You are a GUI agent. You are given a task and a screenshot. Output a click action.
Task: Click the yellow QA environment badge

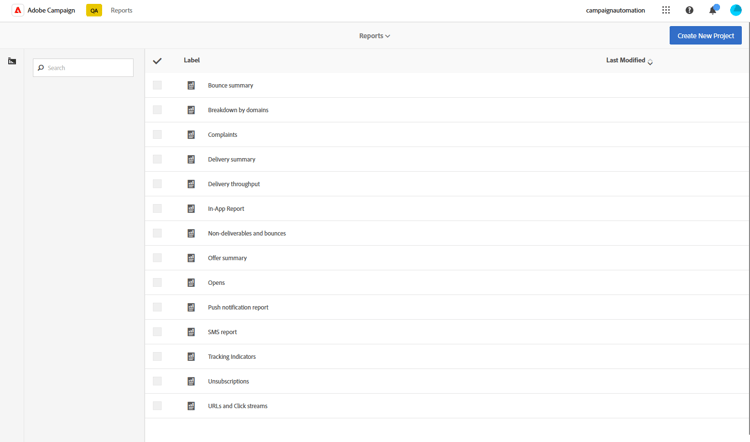click(94, 10)
